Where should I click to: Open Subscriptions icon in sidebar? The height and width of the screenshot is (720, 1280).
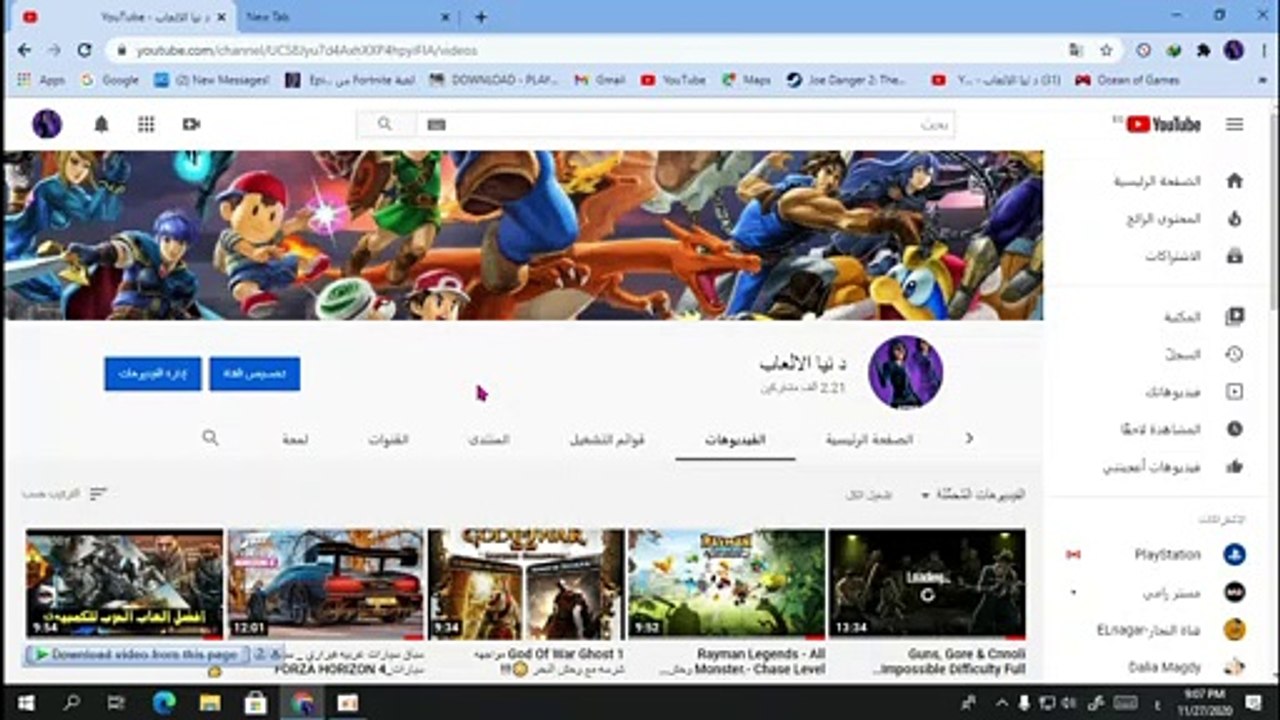(1234, 256)
